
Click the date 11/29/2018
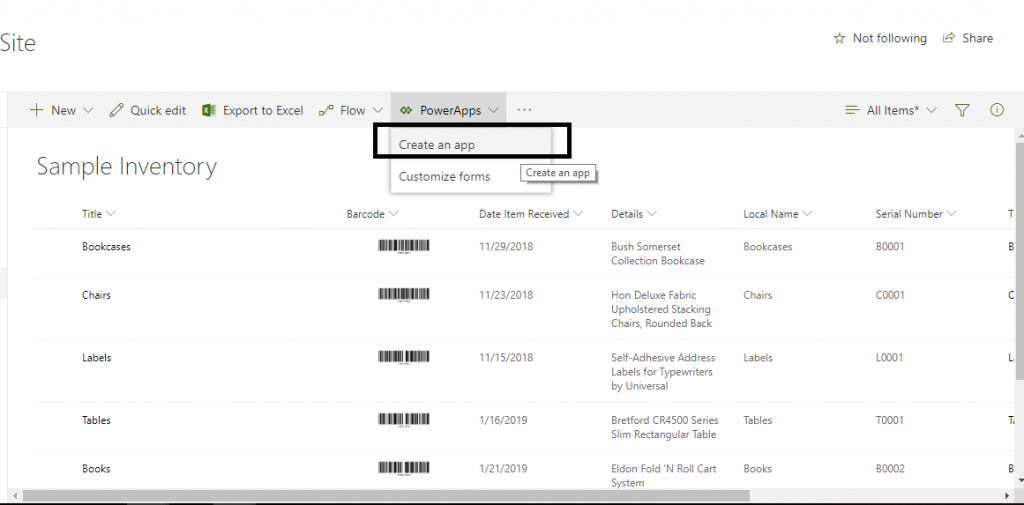(x=506, y=246)
